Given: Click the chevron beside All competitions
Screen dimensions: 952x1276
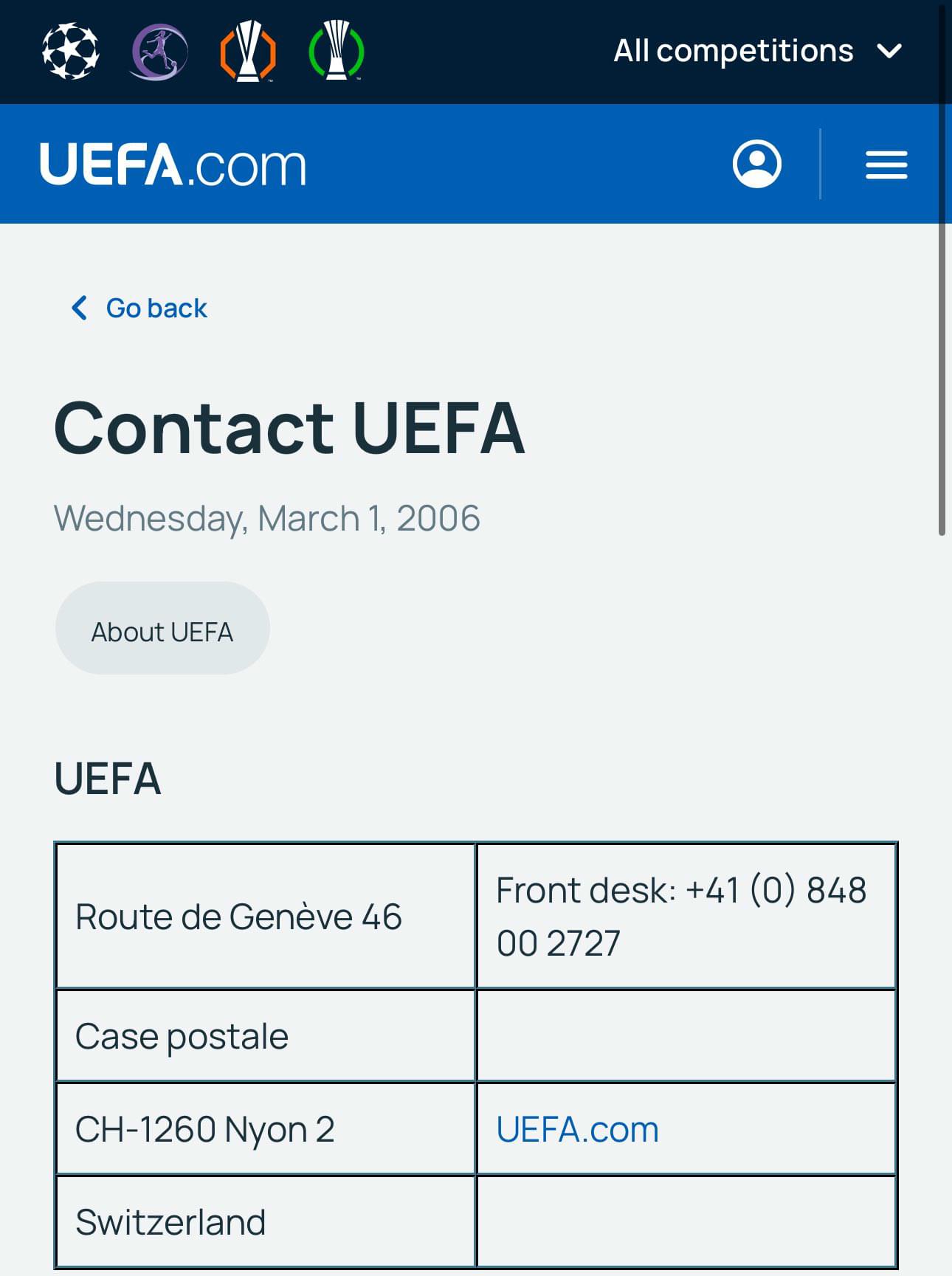Looking at the screenshot, I should [889, 52].
